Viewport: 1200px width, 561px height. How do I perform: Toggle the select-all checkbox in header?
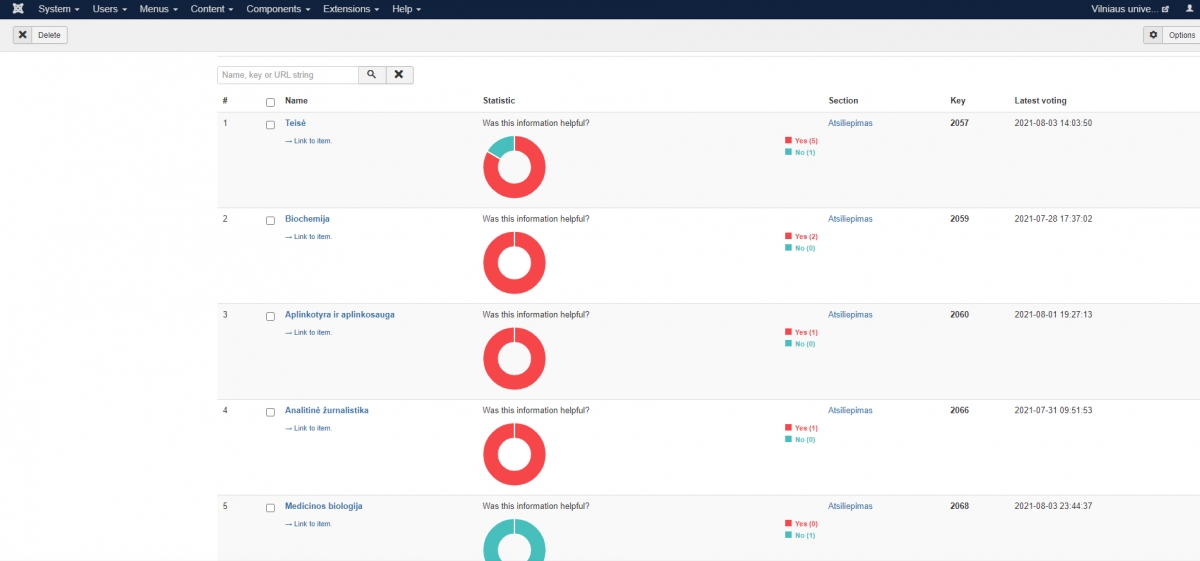click(270, 102)
